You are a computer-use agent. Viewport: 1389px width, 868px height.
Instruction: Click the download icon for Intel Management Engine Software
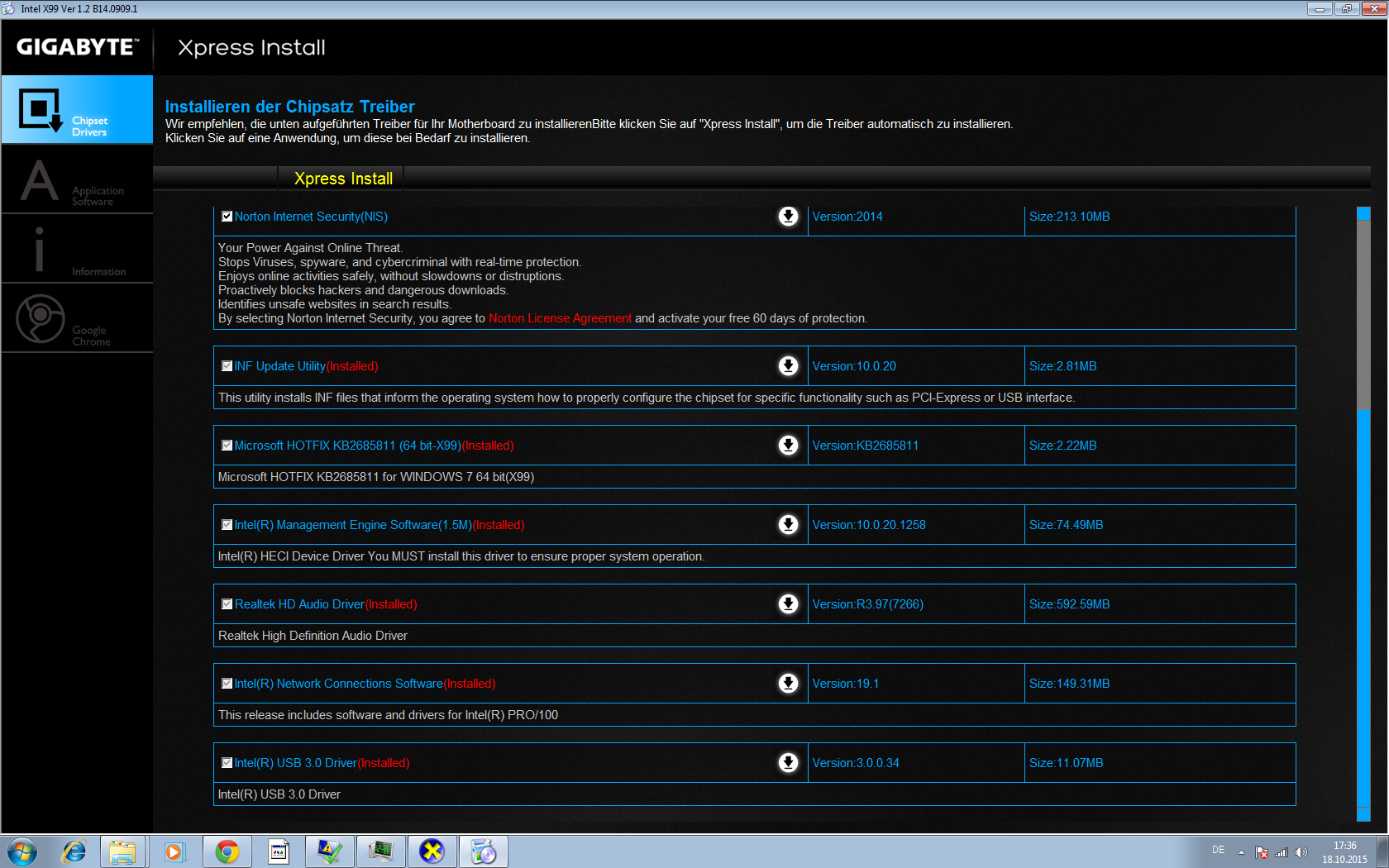(x=789, y=525)
